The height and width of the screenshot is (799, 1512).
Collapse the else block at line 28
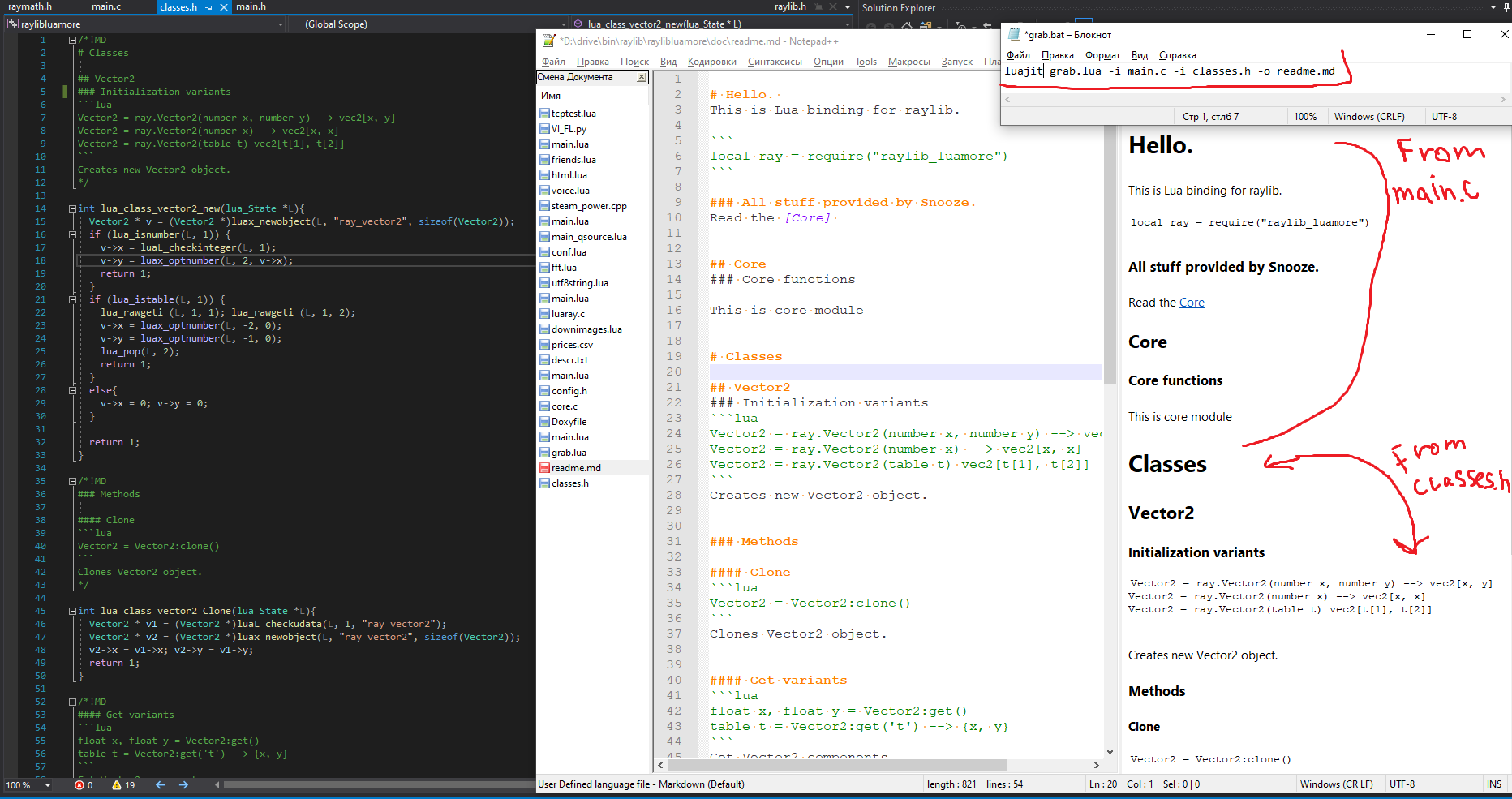tap(72, 390)
